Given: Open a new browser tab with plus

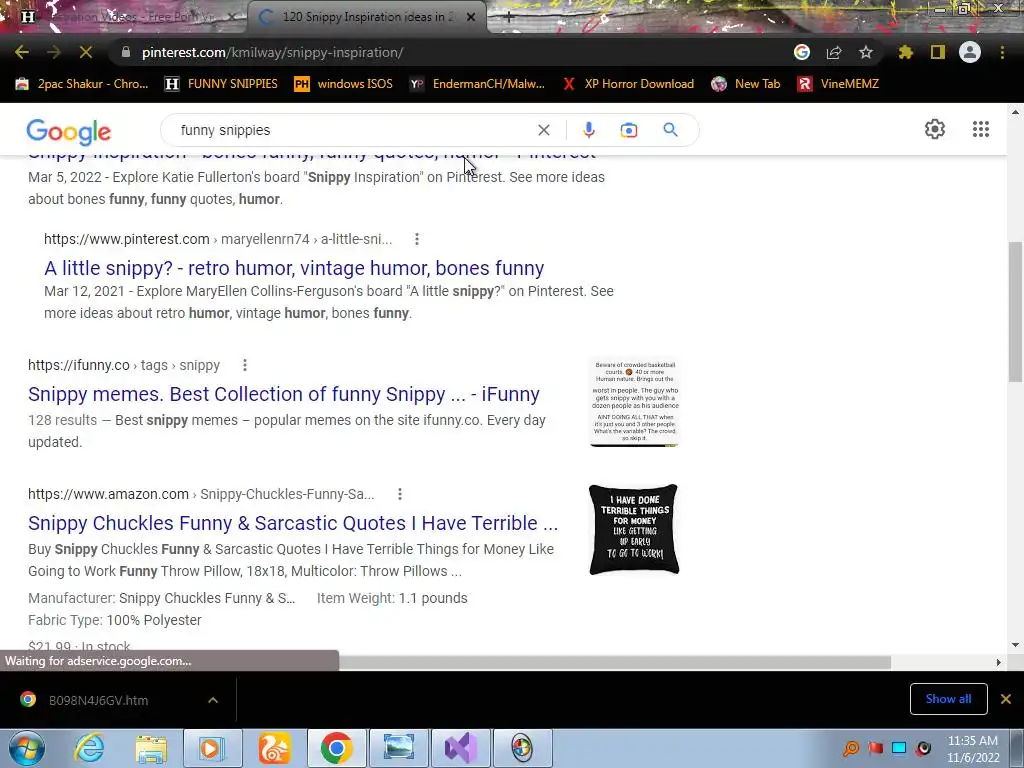Looking at the screenshot, I should pos(509,17).
